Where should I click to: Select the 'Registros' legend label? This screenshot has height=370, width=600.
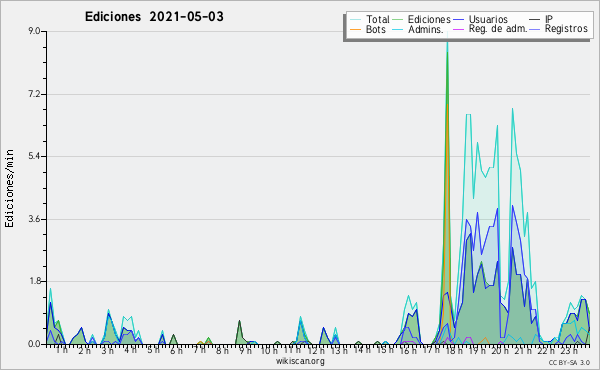click(566, 29)
